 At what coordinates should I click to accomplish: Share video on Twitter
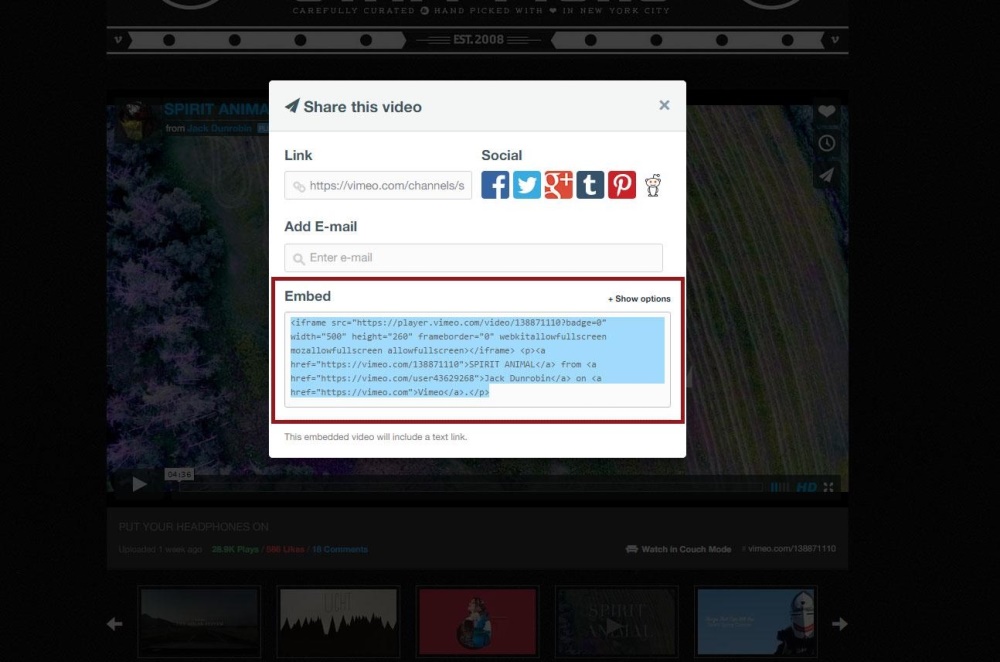point(527,185)
